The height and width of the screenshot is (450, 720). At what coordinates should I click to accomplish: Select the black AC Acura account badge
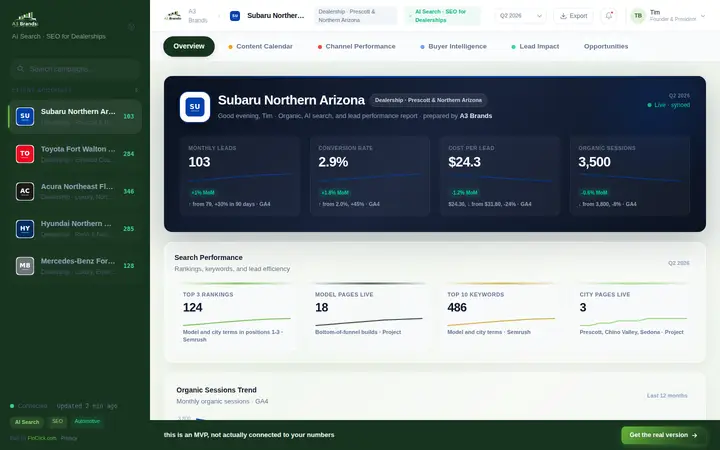click(x=25, y=191)
